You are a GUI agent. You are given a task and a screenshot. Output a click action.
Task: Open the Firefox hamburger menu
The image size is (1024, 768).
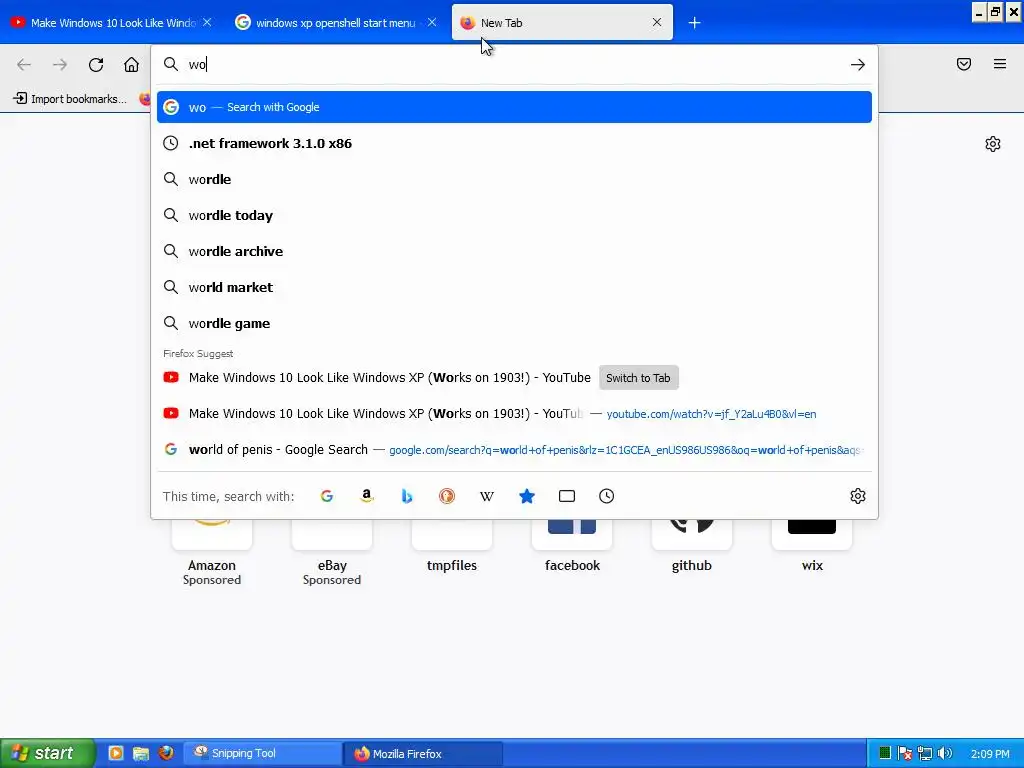click(1000, 64)
